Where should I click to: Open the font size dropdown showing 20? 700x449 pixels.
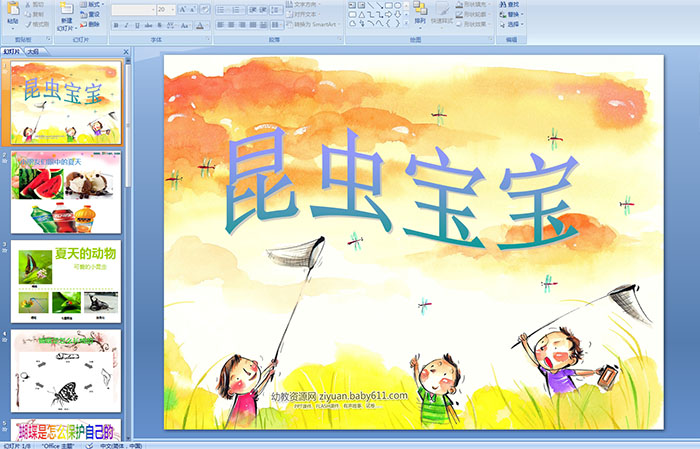172,9
